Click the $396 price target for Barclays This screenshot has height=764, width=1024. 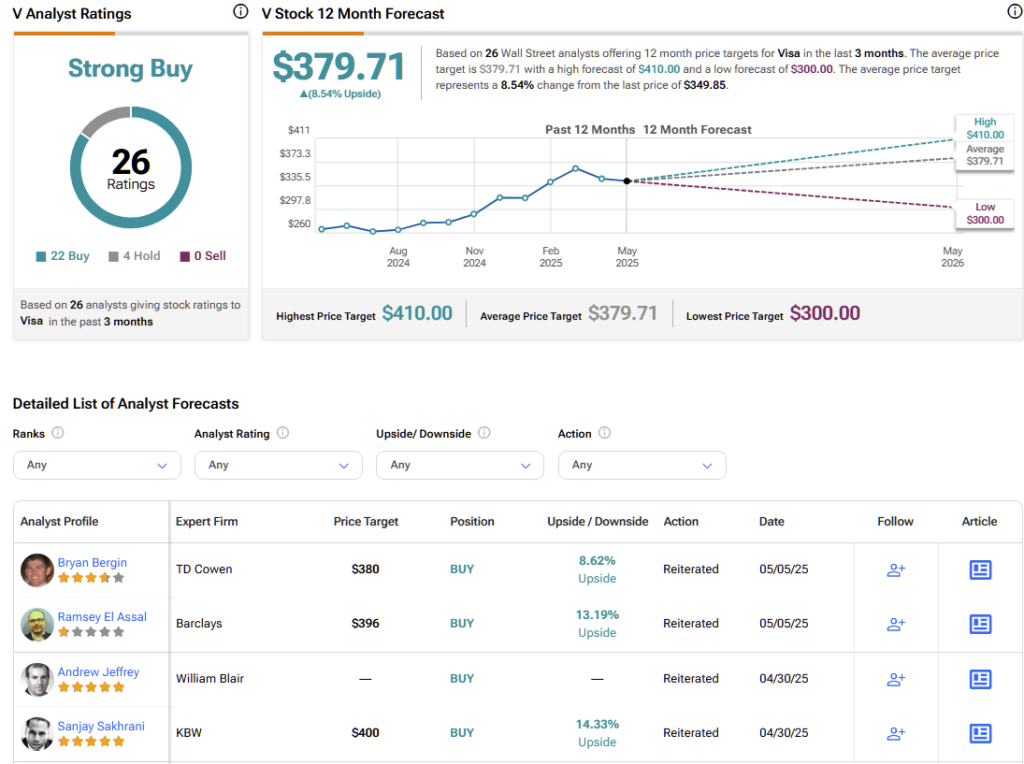[365, 623]
